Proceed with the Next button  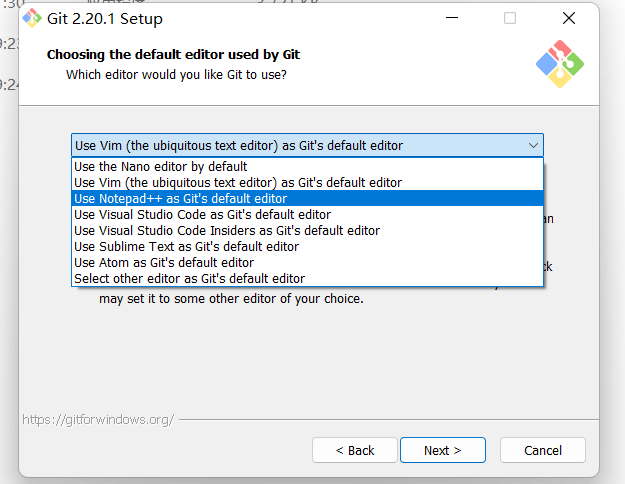tap(442, 451)
